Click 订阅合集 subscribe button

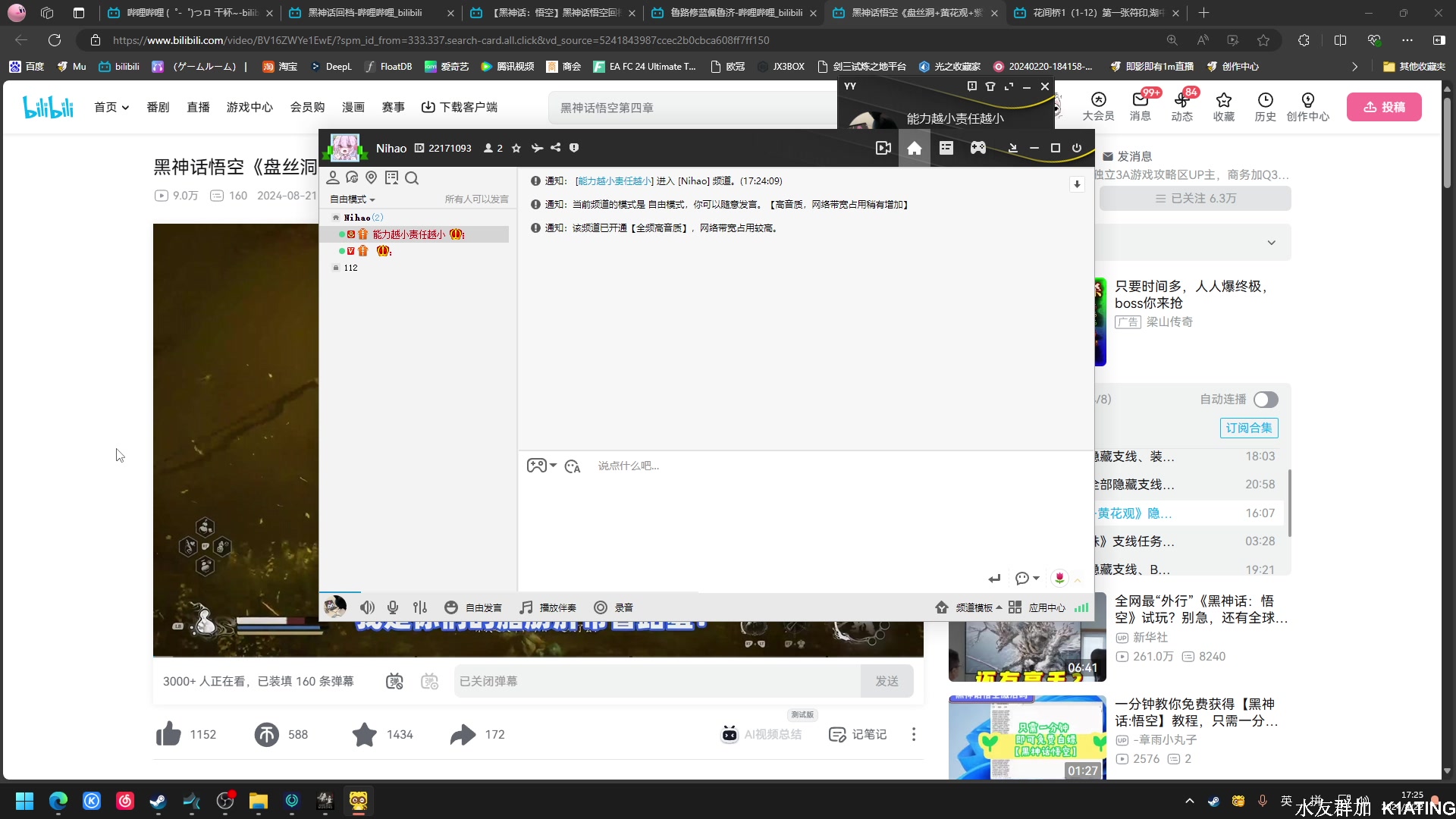tap(1249, 428)
